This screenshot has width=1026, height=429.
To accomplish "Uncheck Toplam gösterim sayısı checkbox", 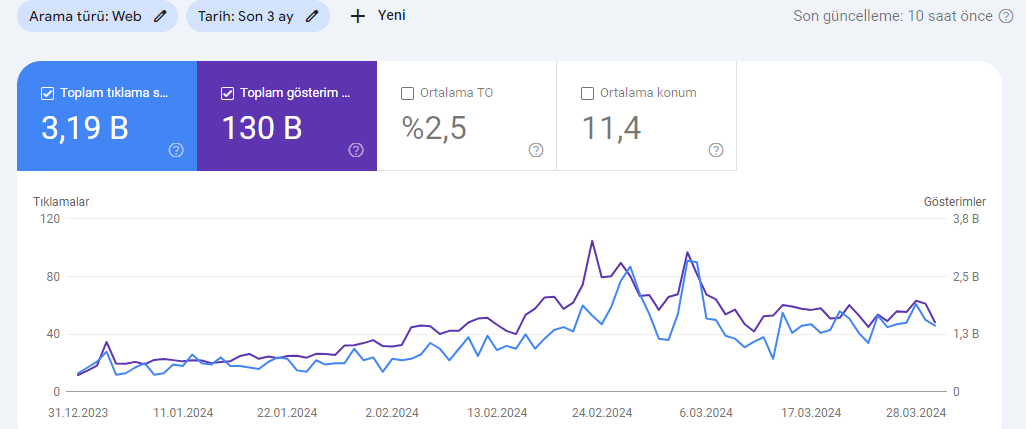I will point(227,94).
